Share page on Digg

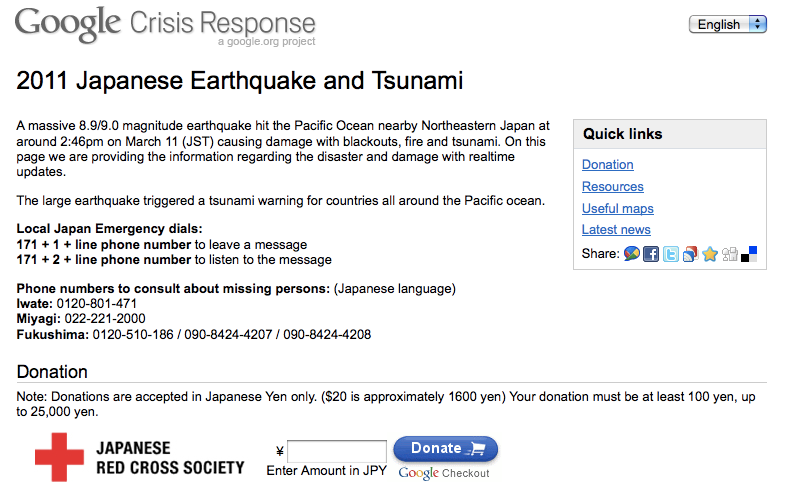coord(730,254)
